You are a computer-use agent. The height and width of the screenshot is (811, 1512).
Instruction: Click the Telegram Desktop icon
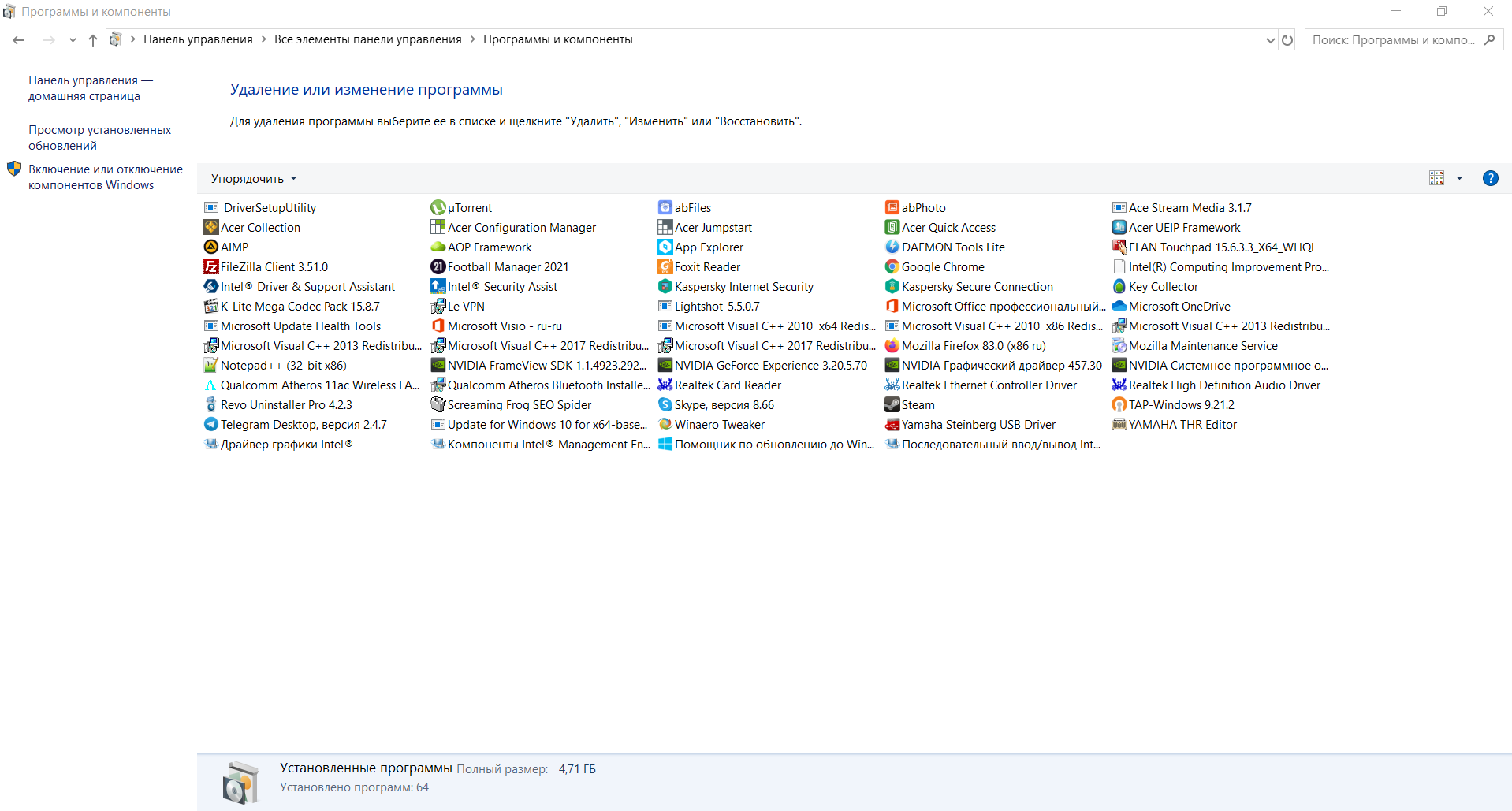pos(211,425)
